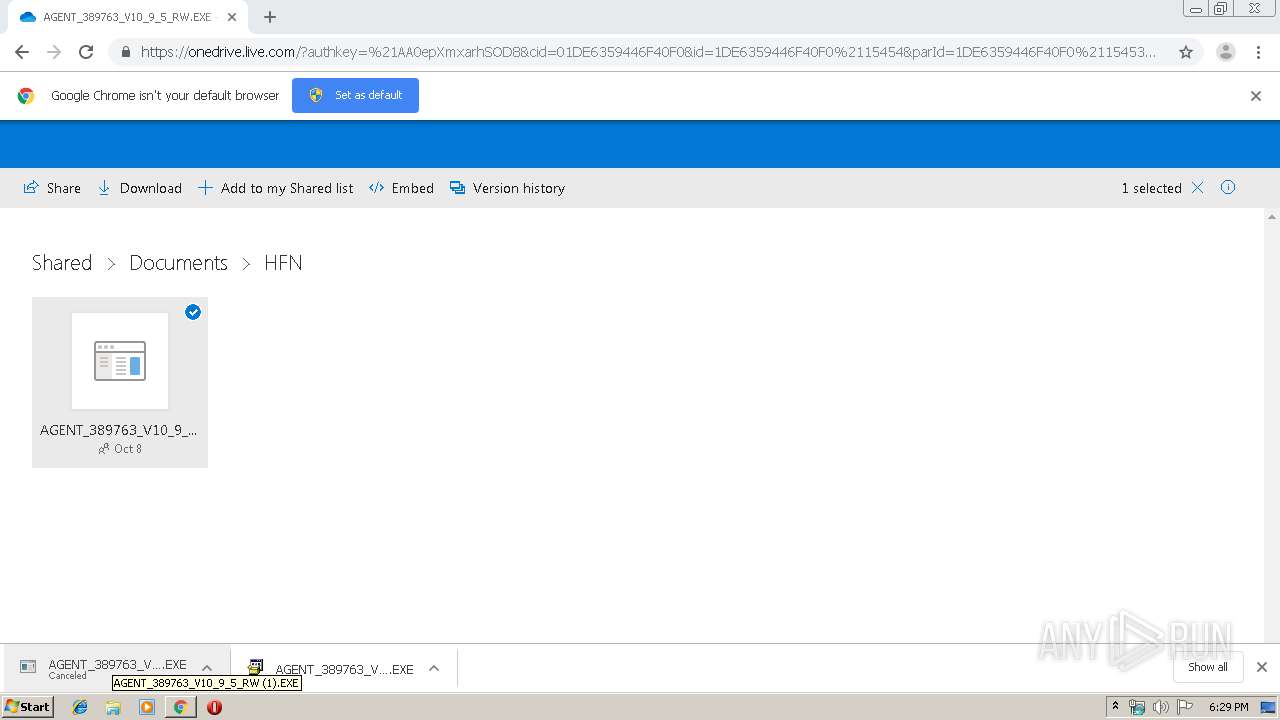Click the HFN breadcrumb folder
Viewport: 1280px width, 720px height.
pyautogui.click(x=283, y=263)
